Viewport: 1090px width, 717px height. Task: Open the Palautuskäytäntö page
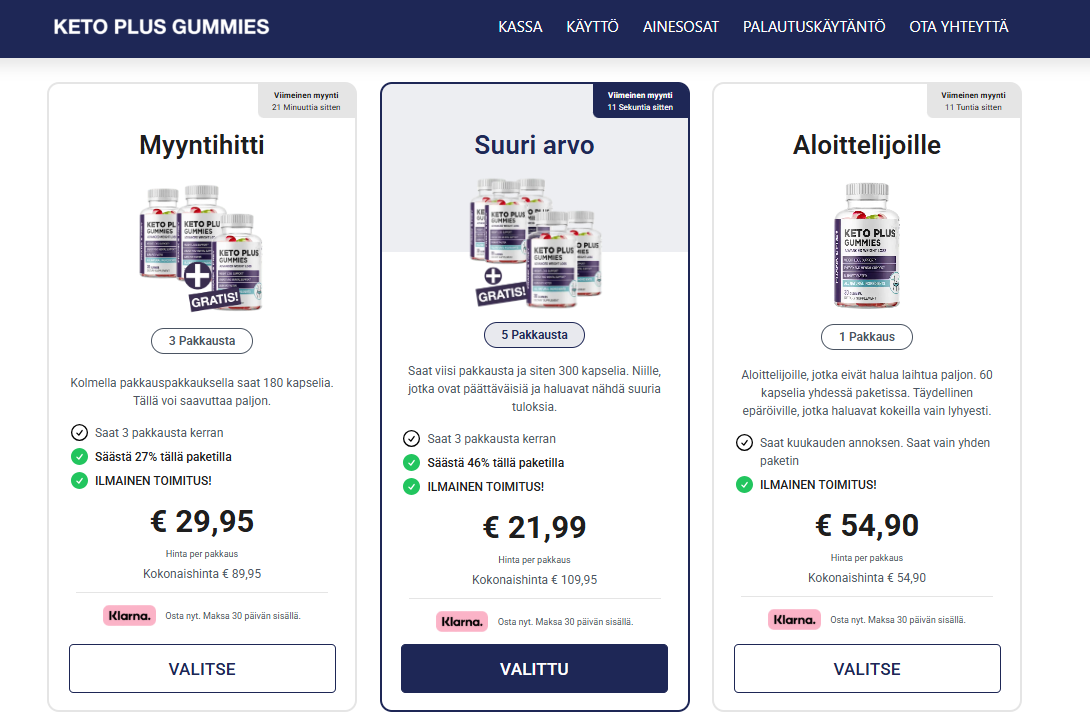(x=814, y=27)
